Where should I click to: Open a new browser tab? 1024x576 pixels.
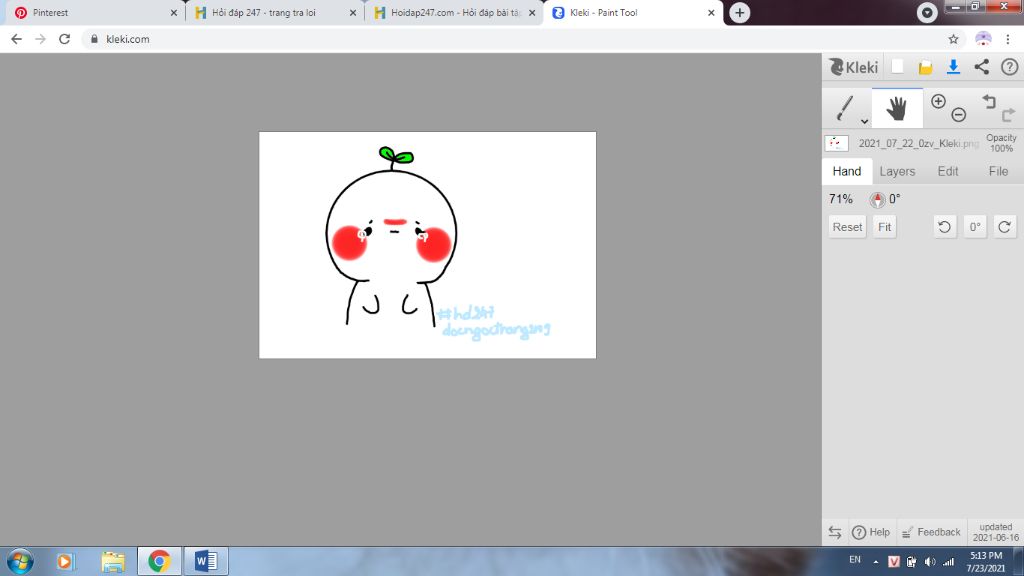click(739, 12)
